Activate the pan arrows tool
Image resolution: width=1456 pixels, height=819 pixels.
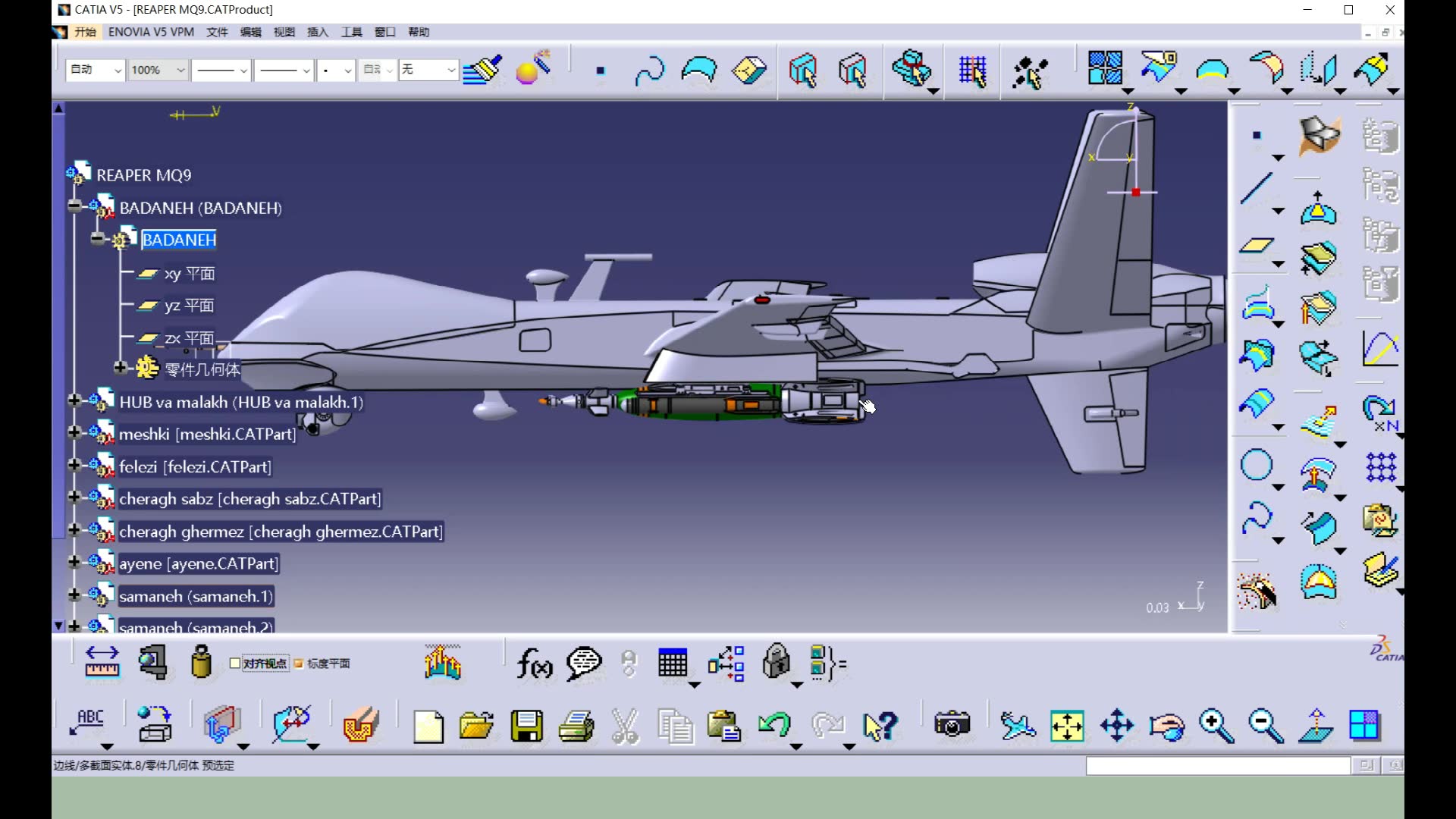(1117, 726)
